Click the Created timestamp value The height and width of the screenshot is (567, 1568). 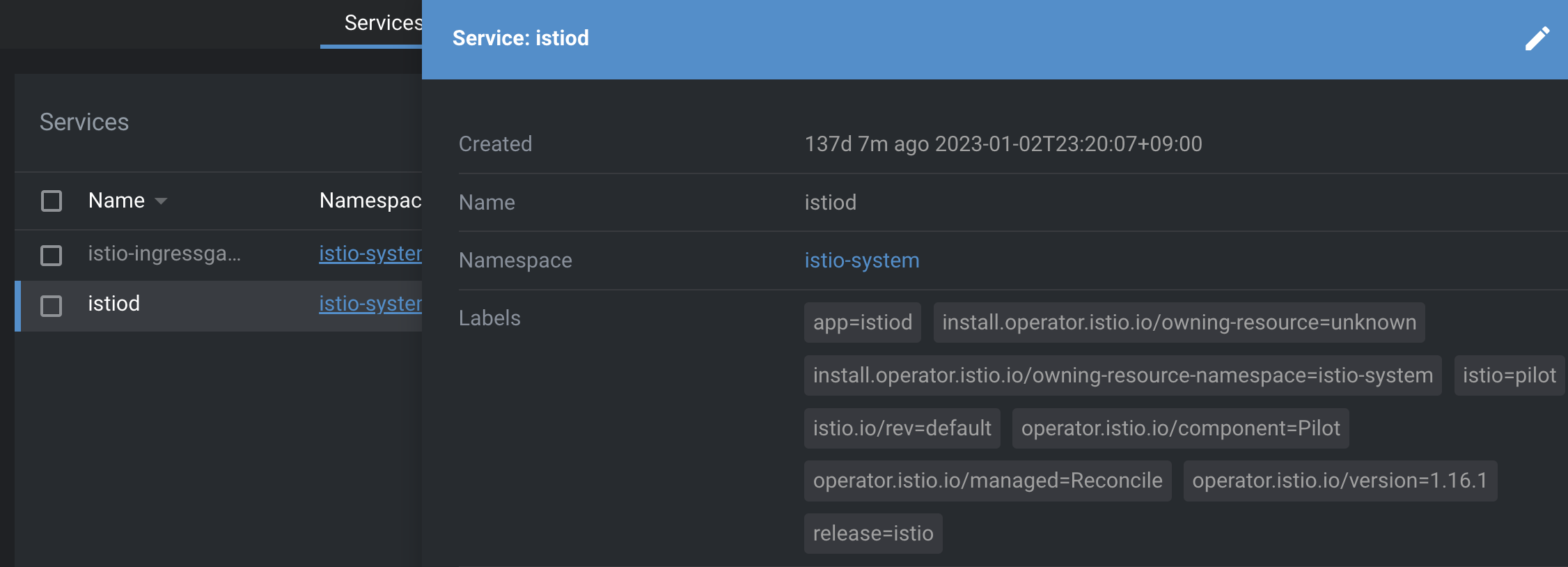1003,144
